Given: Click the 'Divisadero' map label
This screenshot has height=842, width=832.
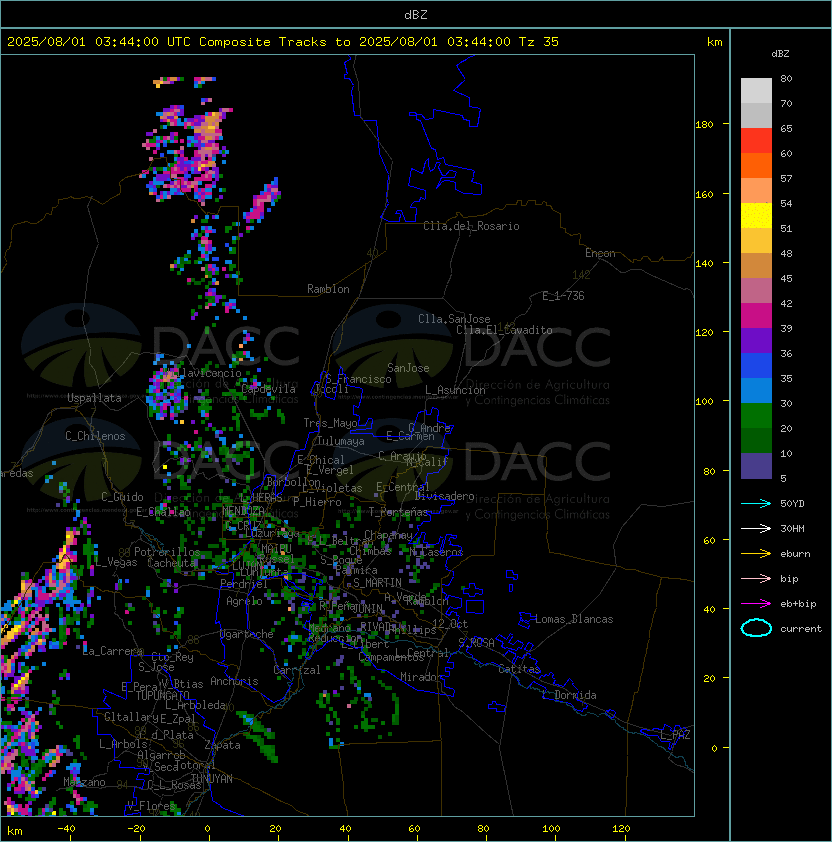Looking at the screenshot, I should click(445, 496).
